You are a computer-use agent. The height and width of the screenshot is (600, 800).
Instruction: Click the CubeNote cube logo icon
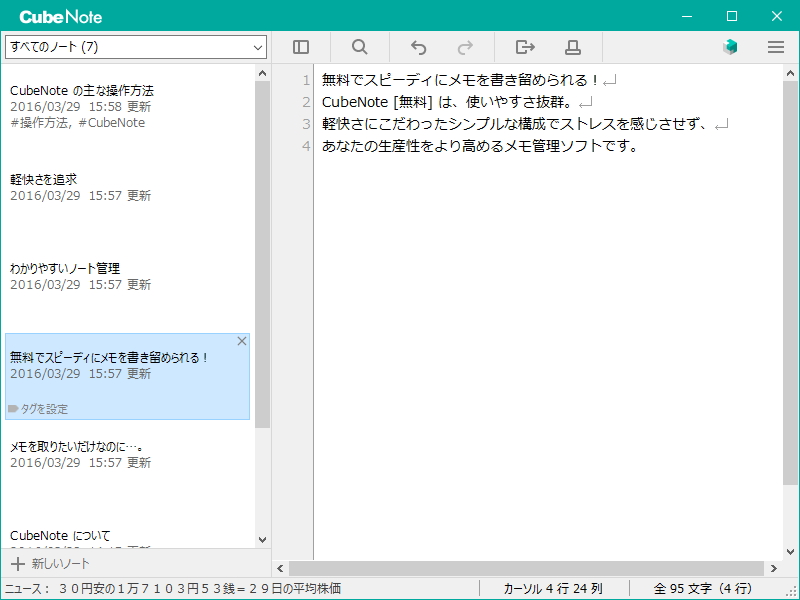[730, 47]
